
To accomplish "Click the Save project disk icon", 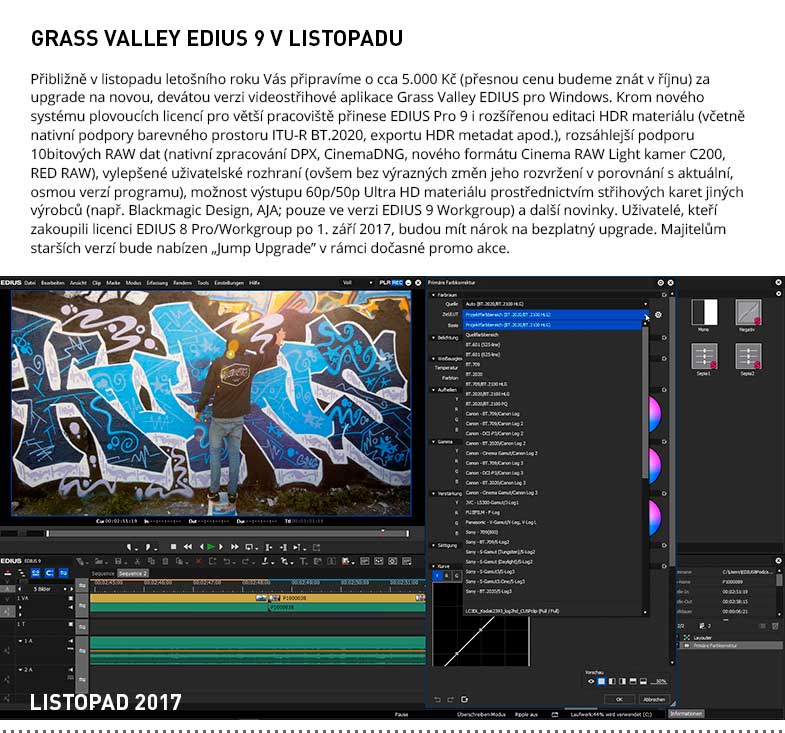I will pyautogui.click(x=118, y=561).
